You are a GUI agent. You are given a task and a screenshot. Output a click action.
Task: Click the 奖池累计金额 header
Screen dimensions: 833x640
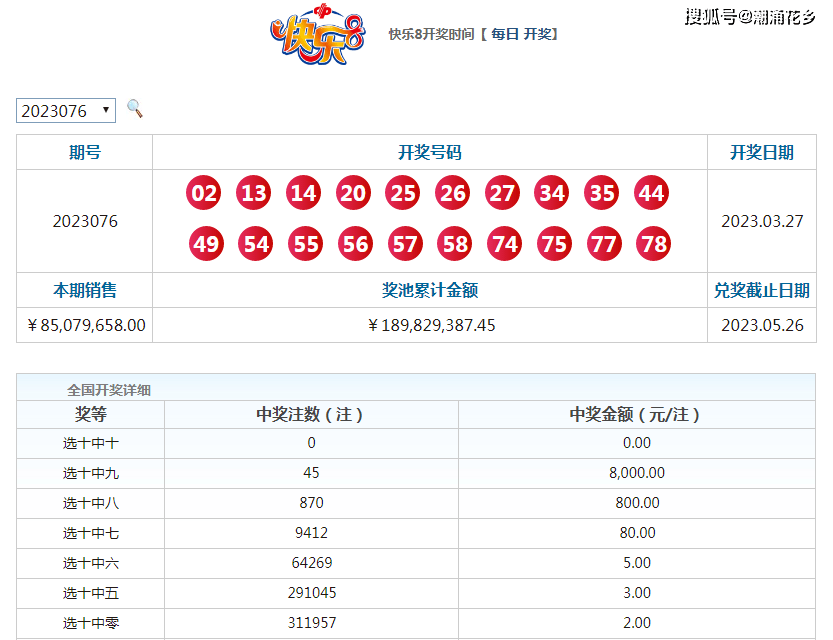pyautogui.click(x=430, y=290)
